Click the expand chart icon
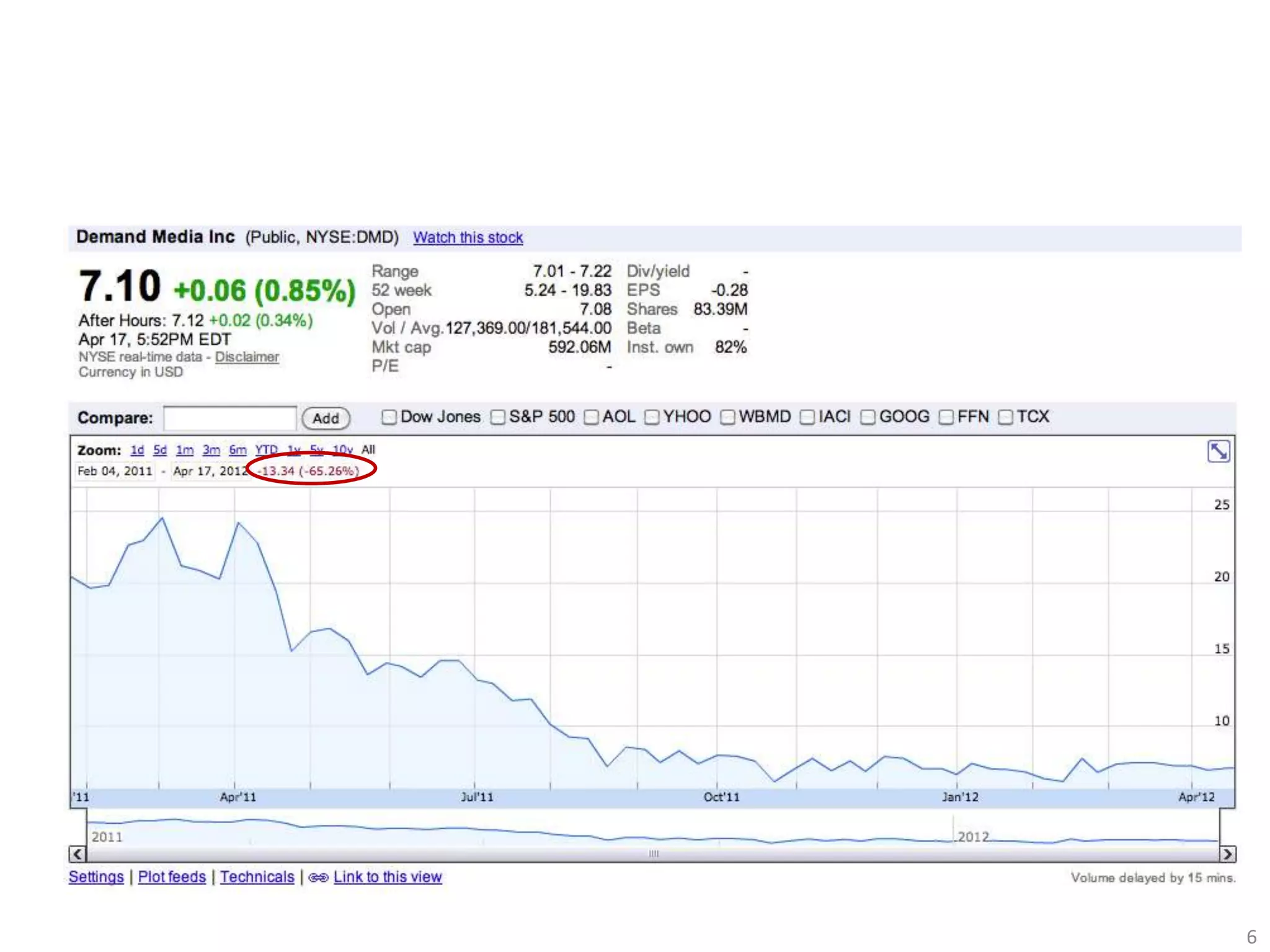 click(1218, 451)
